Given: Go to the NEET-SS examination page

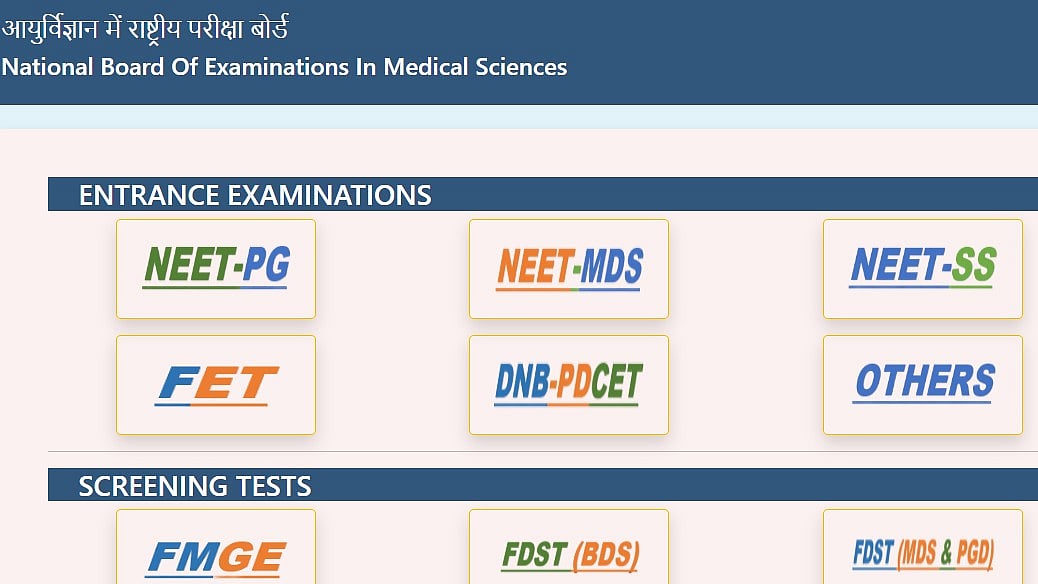Looking at the screenshot, I should coord(922,268).
